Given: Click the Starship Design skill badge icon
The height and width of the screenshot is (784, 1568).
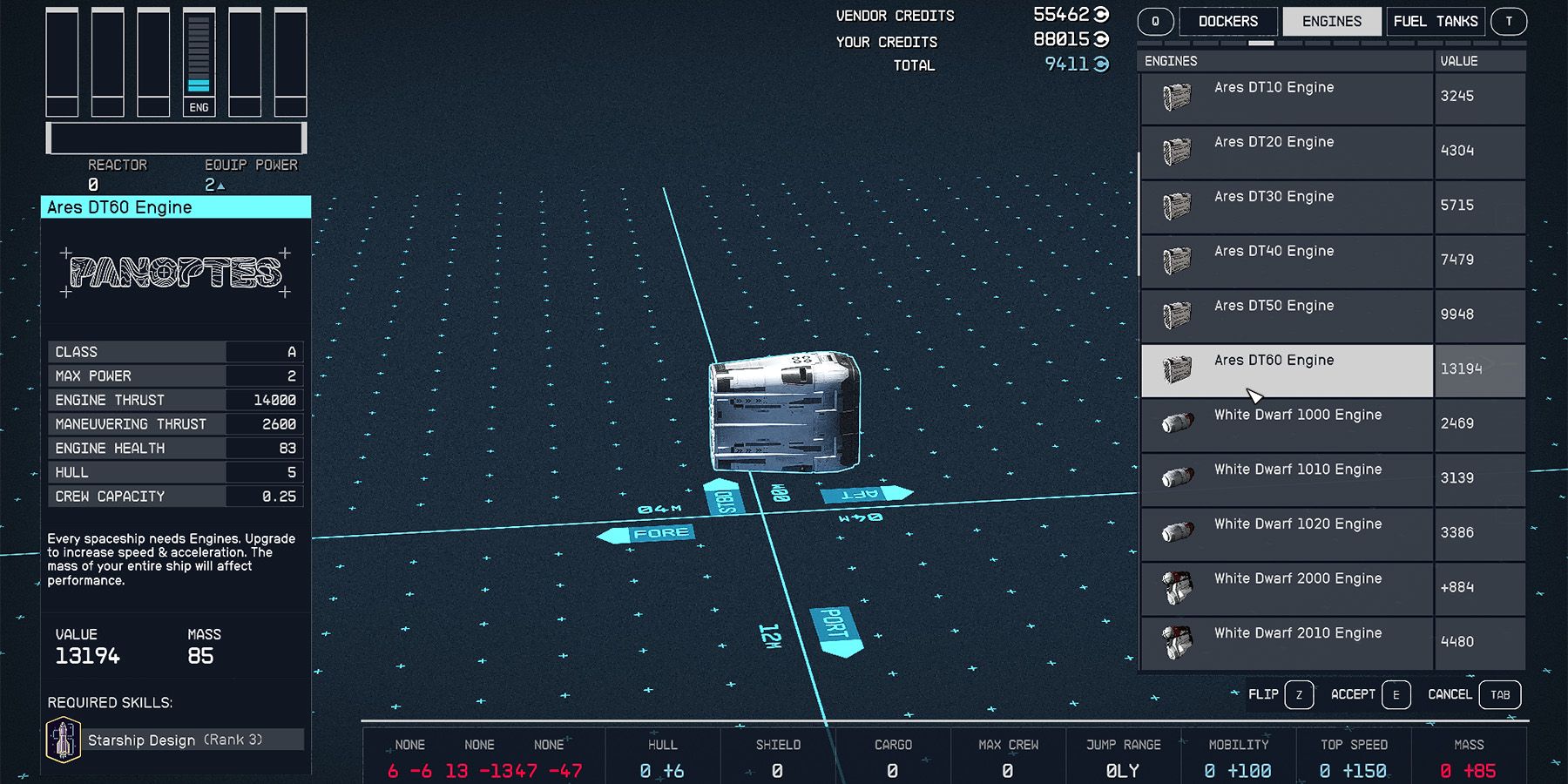Looking at the screenshot, I should 63,740.
